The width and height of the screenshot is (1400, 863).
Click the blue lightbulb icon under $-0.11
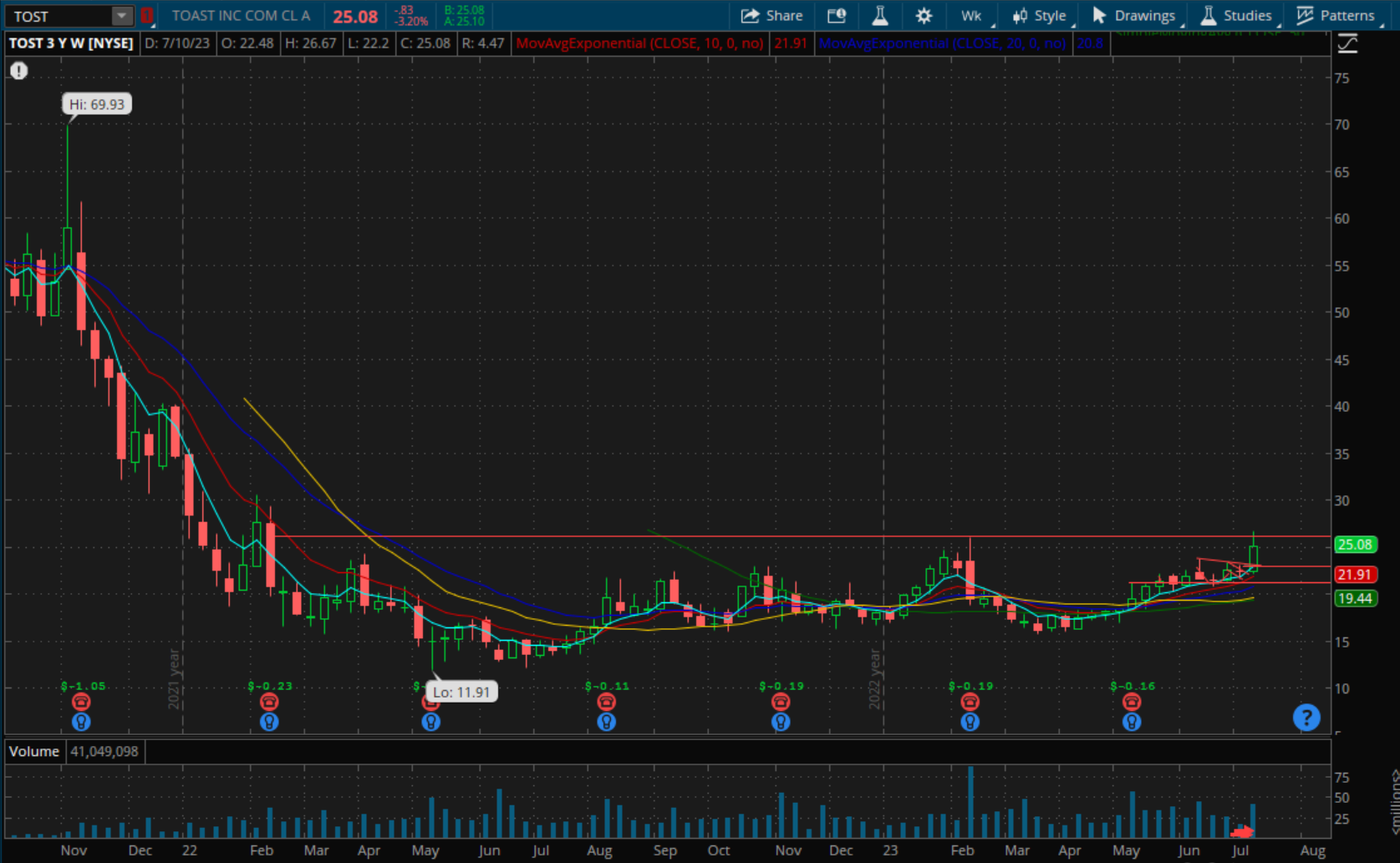(x=607, y=722)
